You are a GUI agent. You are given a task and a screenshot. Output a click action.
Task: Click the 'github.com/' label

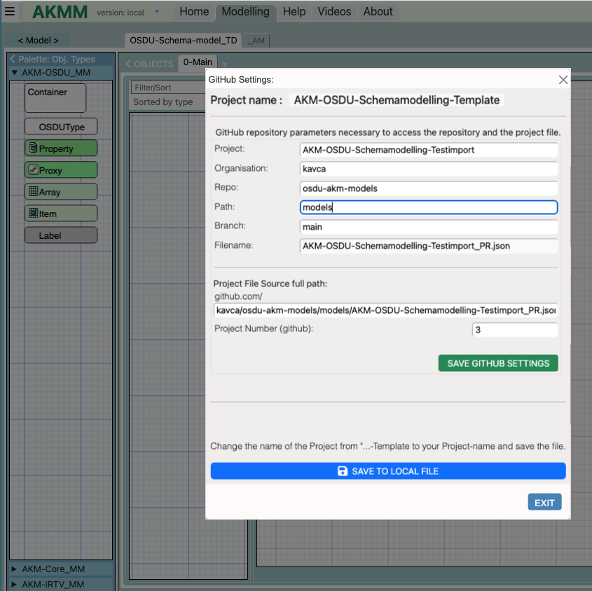pos(238,296)
